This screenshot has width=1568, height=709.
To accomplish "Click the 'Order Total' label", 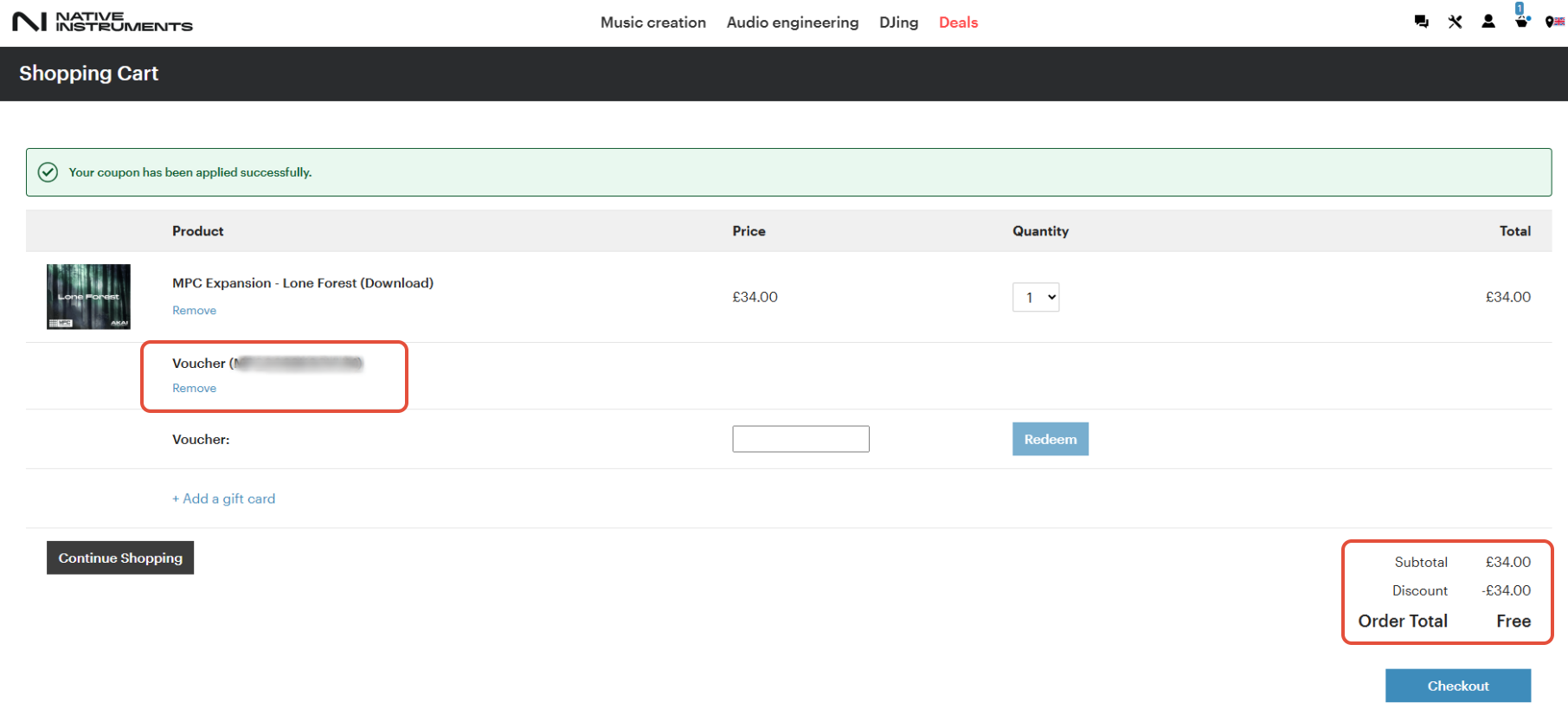I will [1403, 621].
